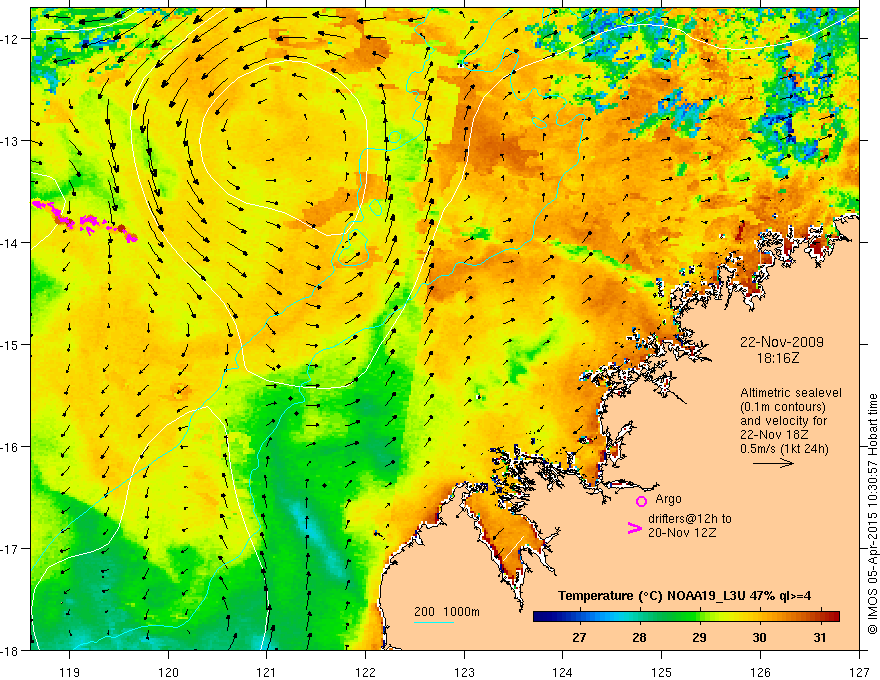
Task: Click the 0.5m/s velocity scale arrow
Action: tap(773, 463)
